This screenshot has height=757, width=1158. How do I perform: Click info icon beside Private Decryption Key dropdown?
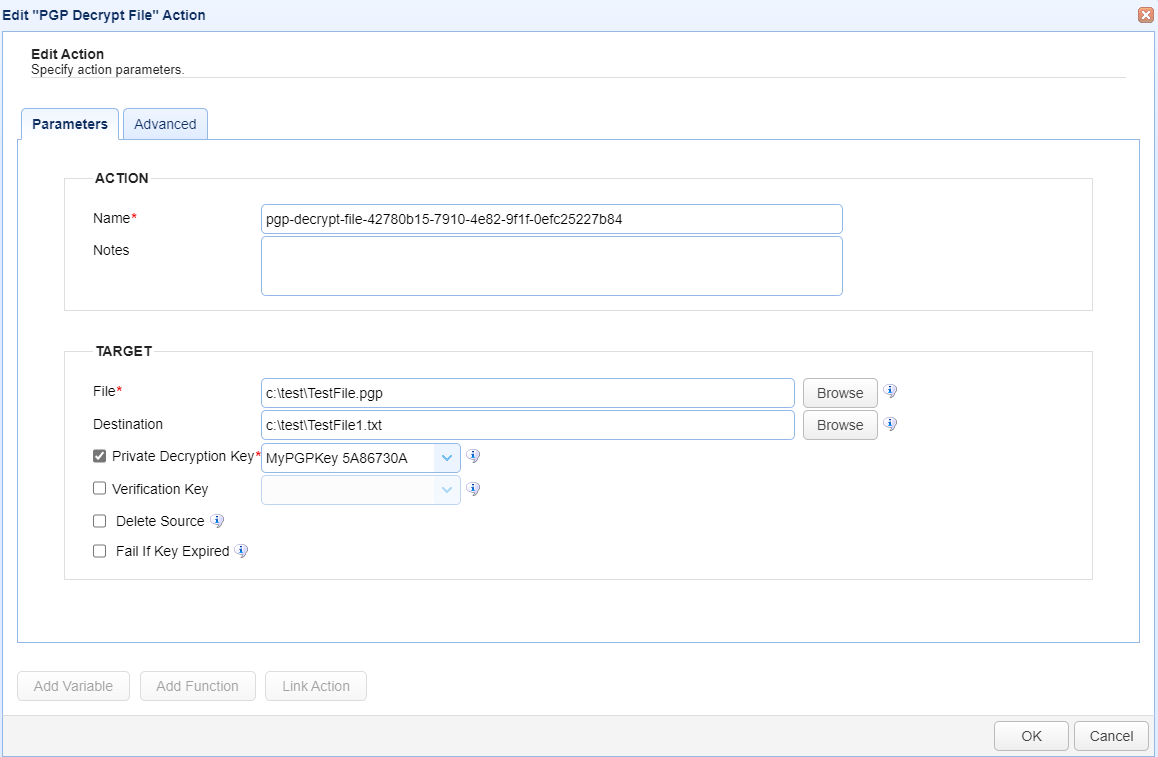(x=474, y=456)
